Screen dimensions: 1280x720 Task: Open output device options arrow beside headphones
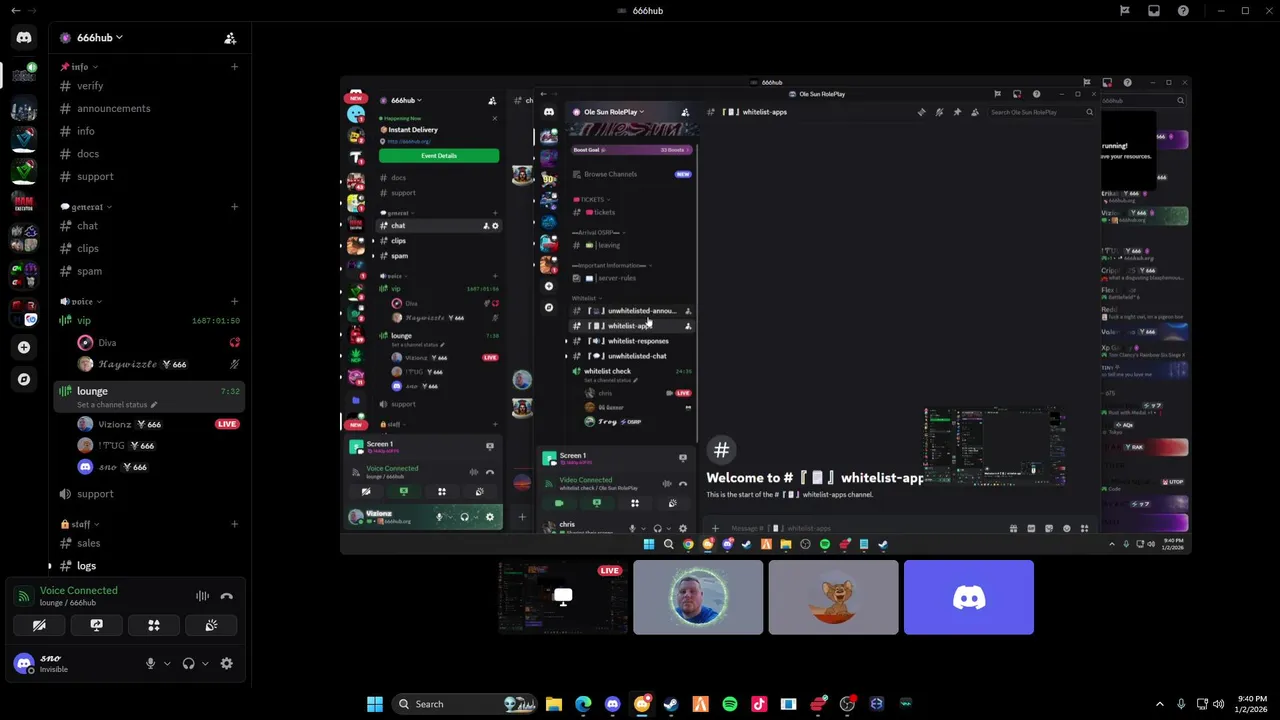[x=205, y=663]
